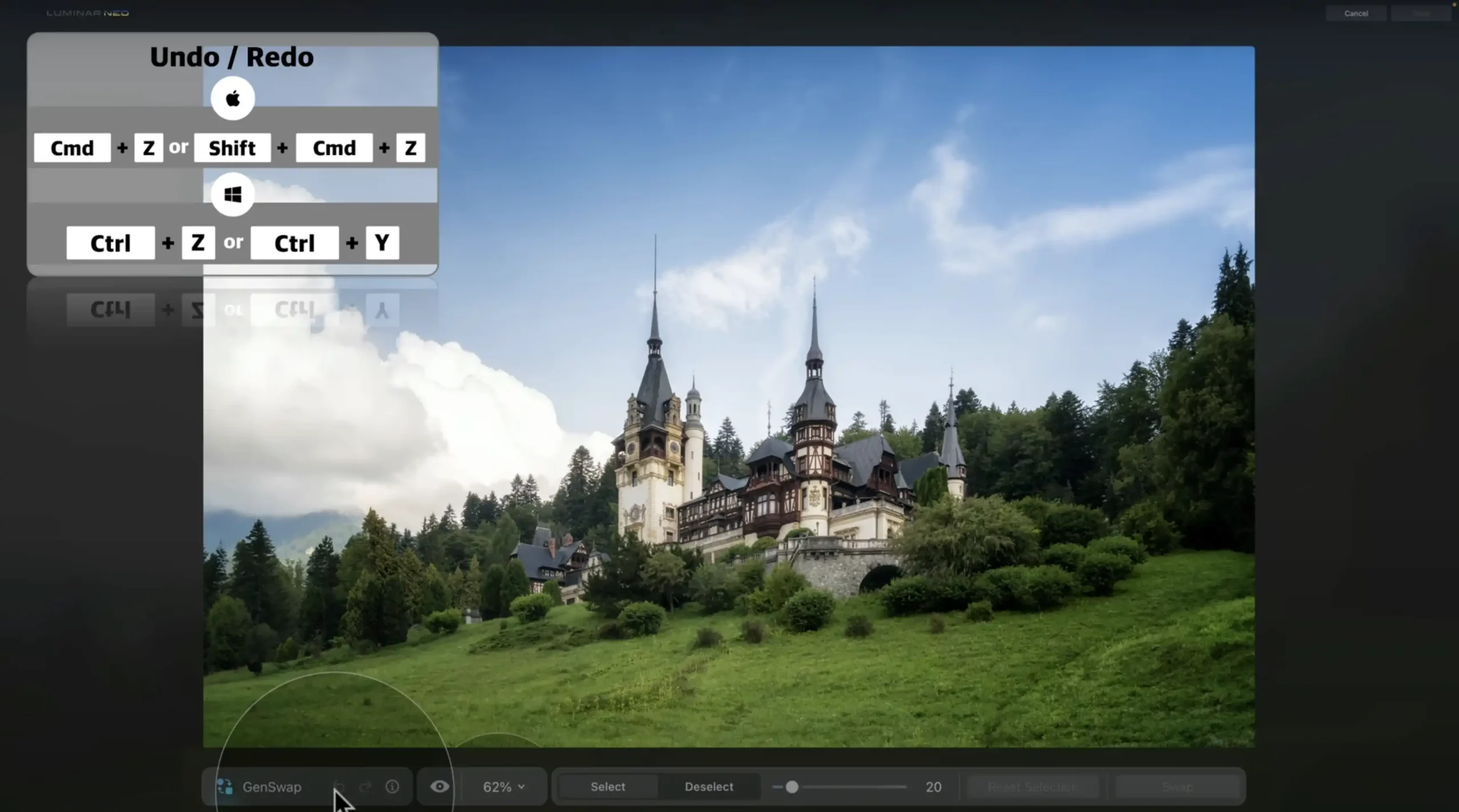The height and width of the screenshot is (812, 1459).
Task: Click the undo arrow in GenSwap toolbar
Action: 340,787
